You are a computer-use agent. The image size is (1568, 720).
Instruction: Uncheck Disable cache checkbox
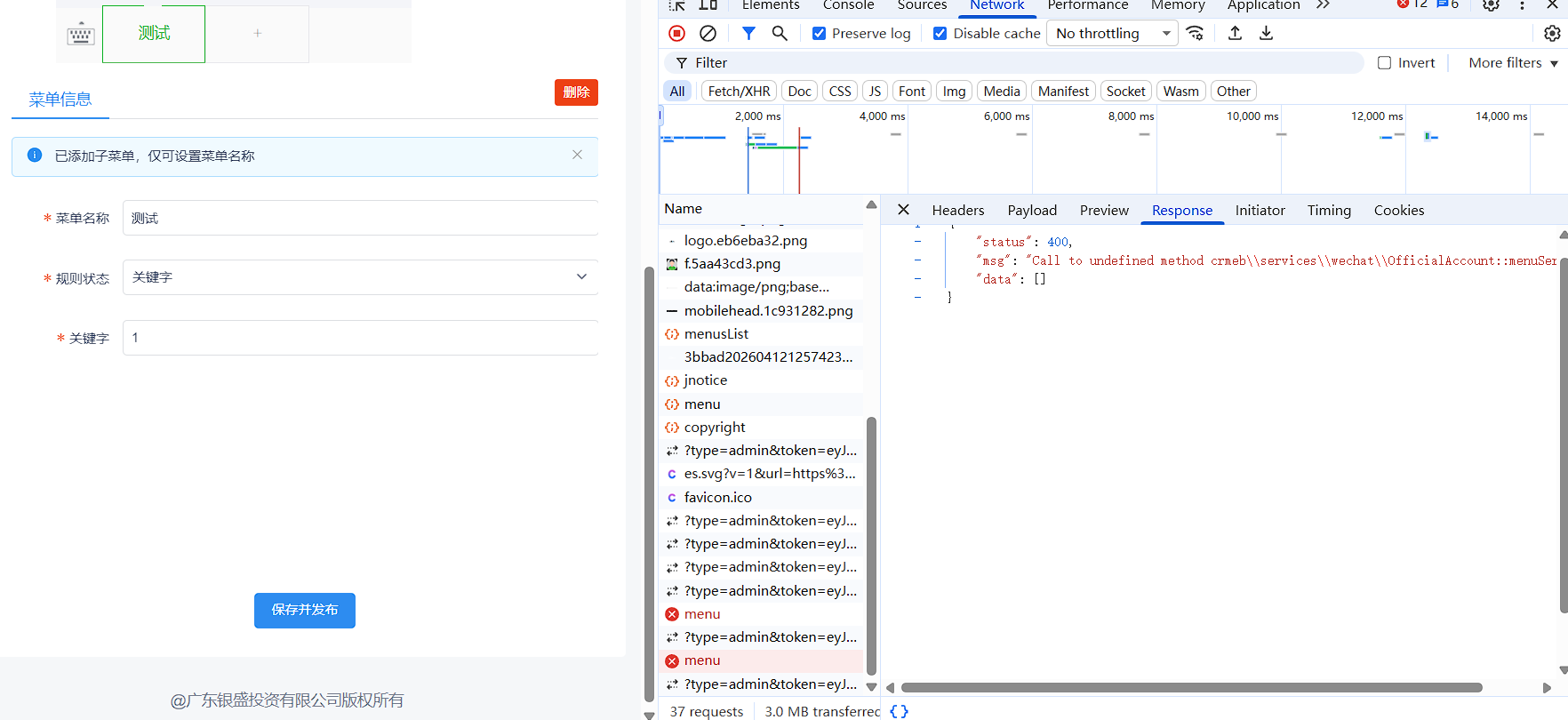click(940, 33)
